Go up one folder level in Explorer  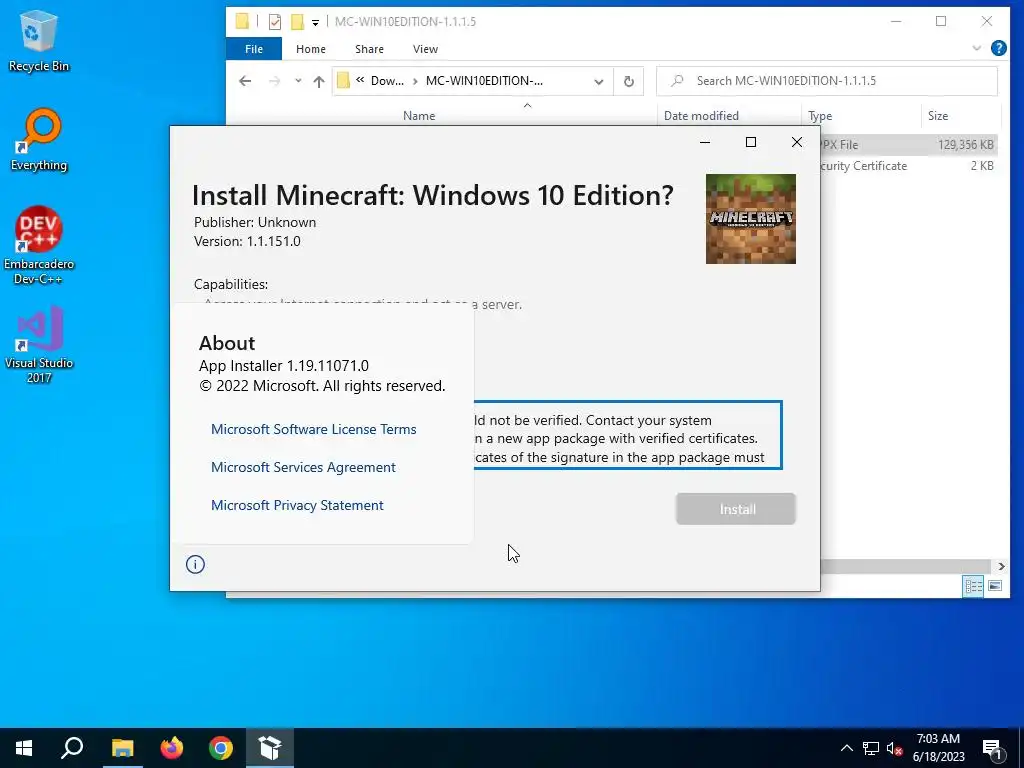point(319,81)
